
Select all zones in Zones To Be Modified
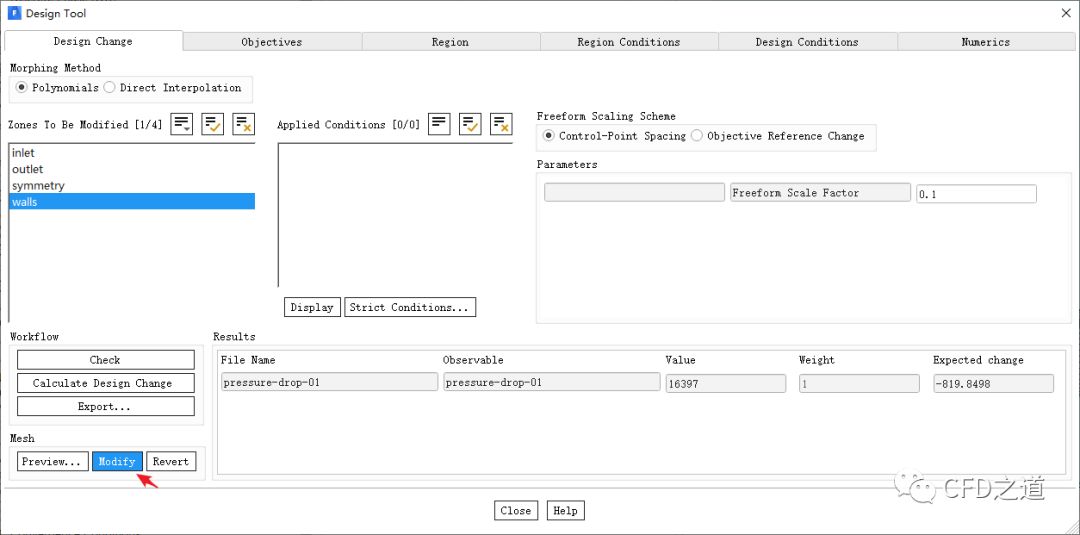tap(212, 125)
